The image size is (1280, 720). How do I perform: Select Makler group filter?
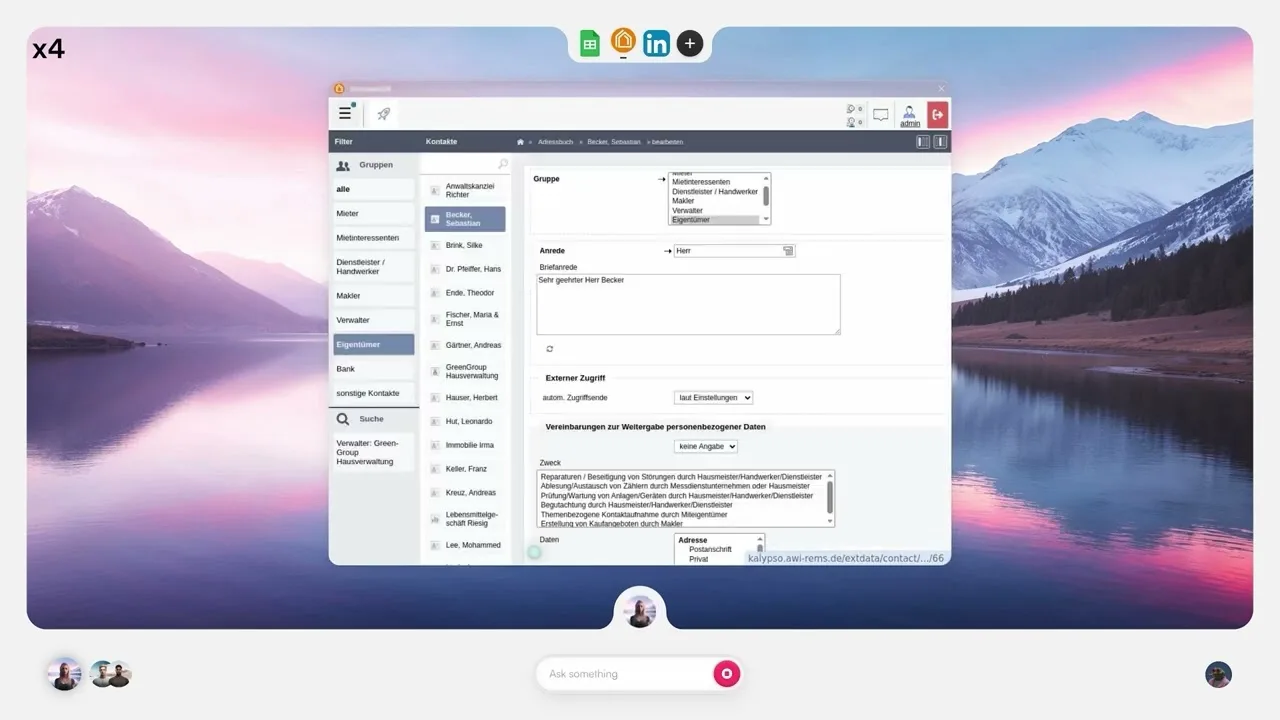[x=373, y=296]
